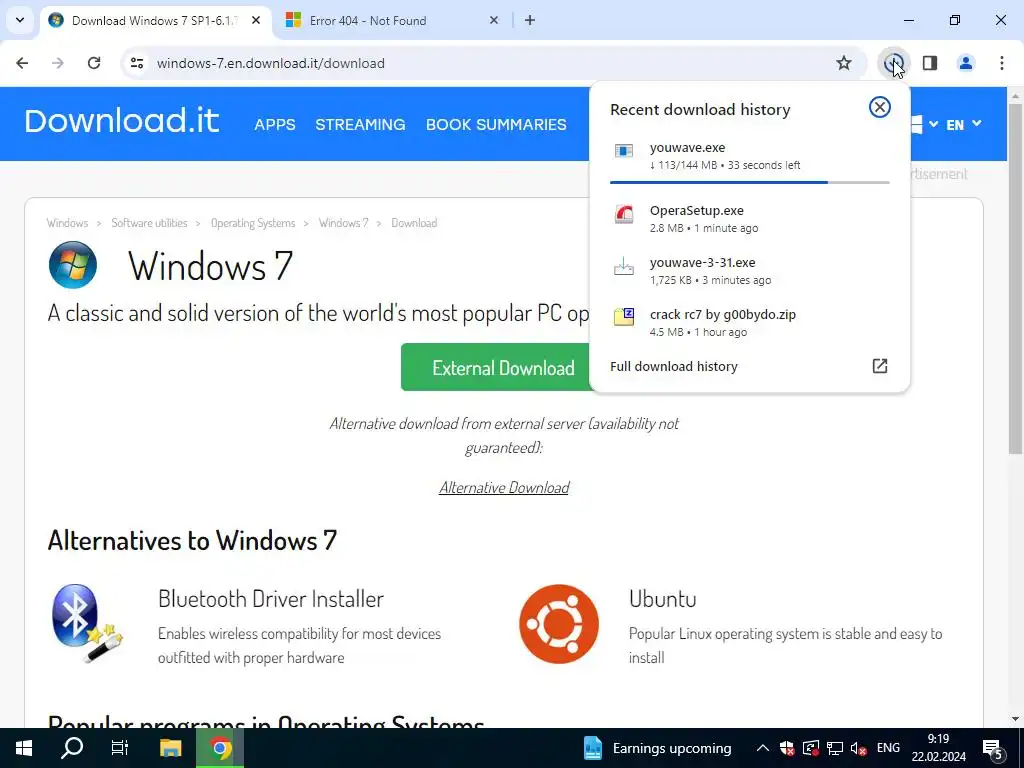Open notification center with 5 notifications
Viewport: 1024px width, 768px height.
click(x=993, y=748)
